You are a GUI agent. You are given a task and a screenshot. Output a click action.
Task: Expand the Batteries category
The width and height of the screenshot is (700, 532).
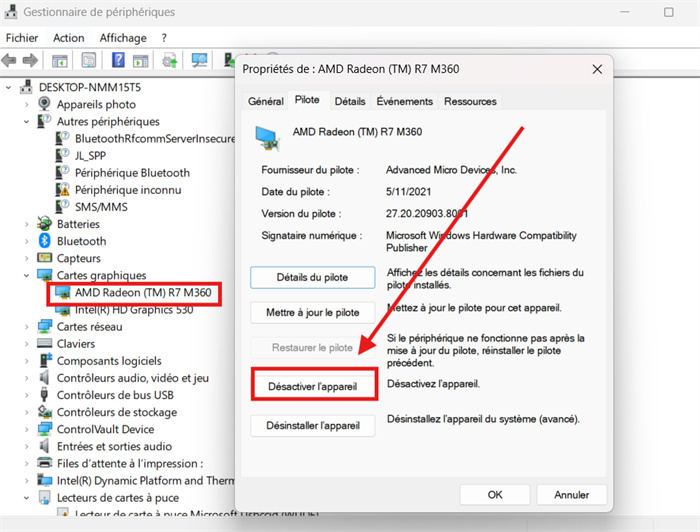pos(26,224)
